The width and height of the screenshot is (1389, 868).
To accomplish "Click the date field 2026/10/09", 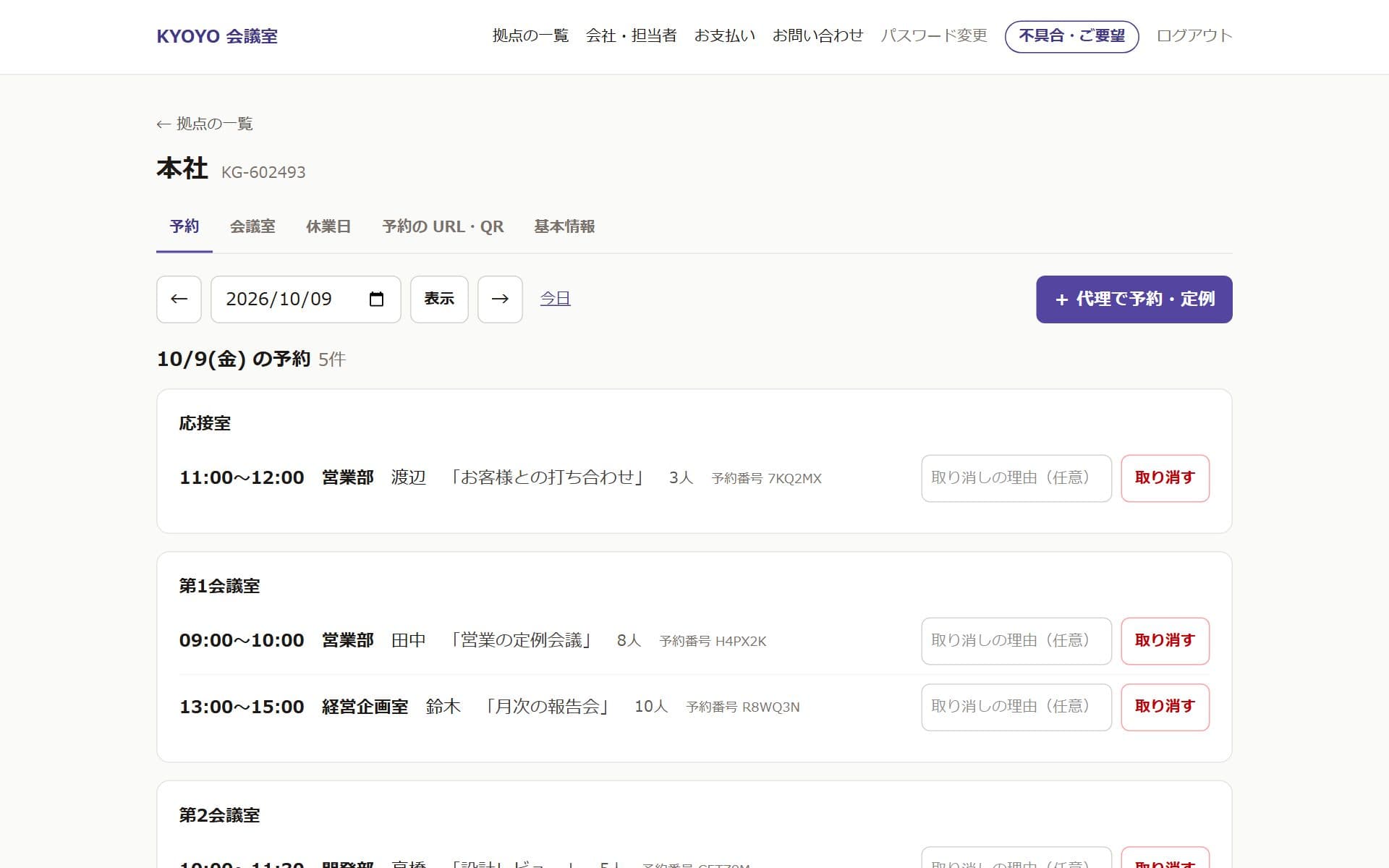I will point(305,299).
